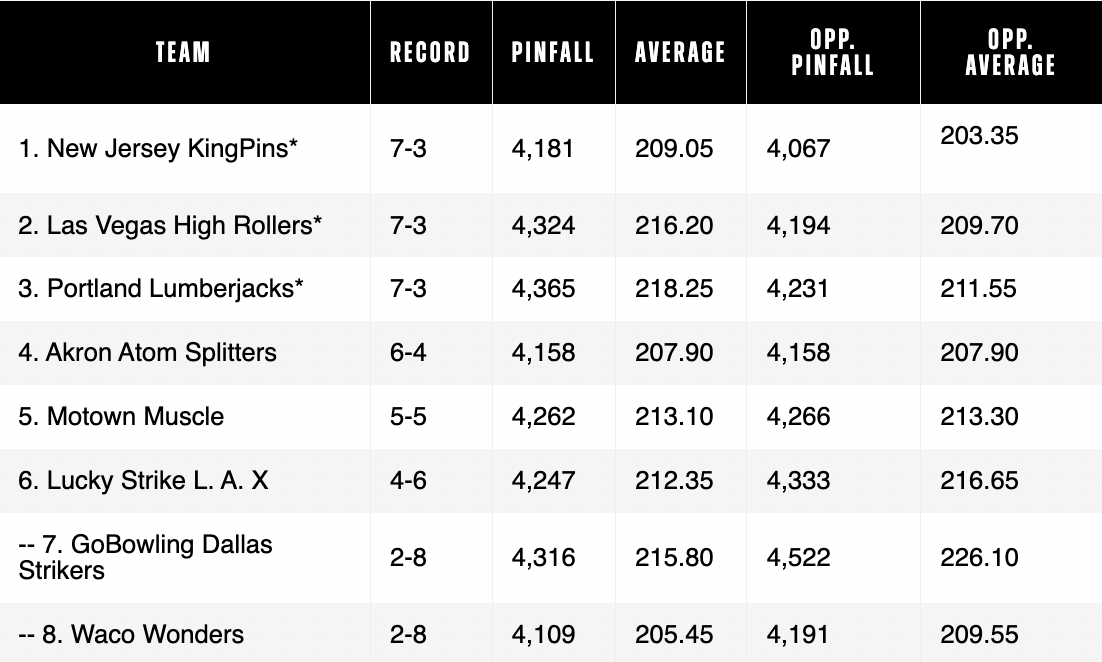Image resolution: width=1102 pixels, height=662 pixels.
Task: Click the AVERAGE column header
Action: click(x=680, y=52)
